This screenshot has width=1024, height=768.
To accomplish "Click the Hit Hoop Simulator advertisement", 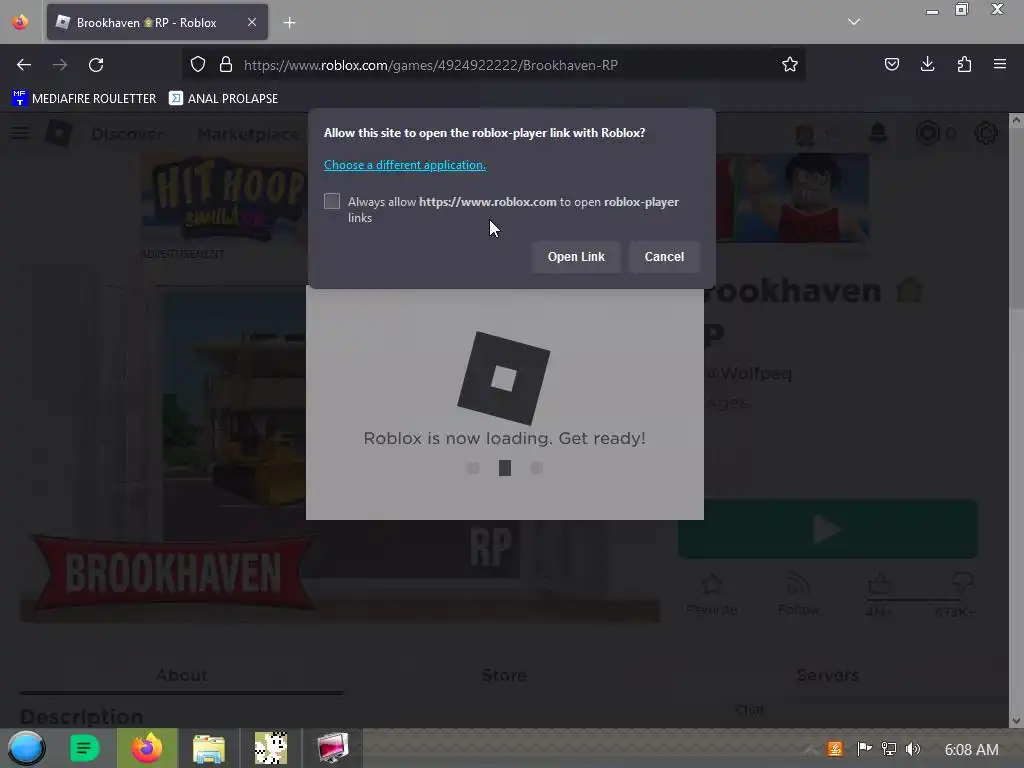I will click(225, 198).
